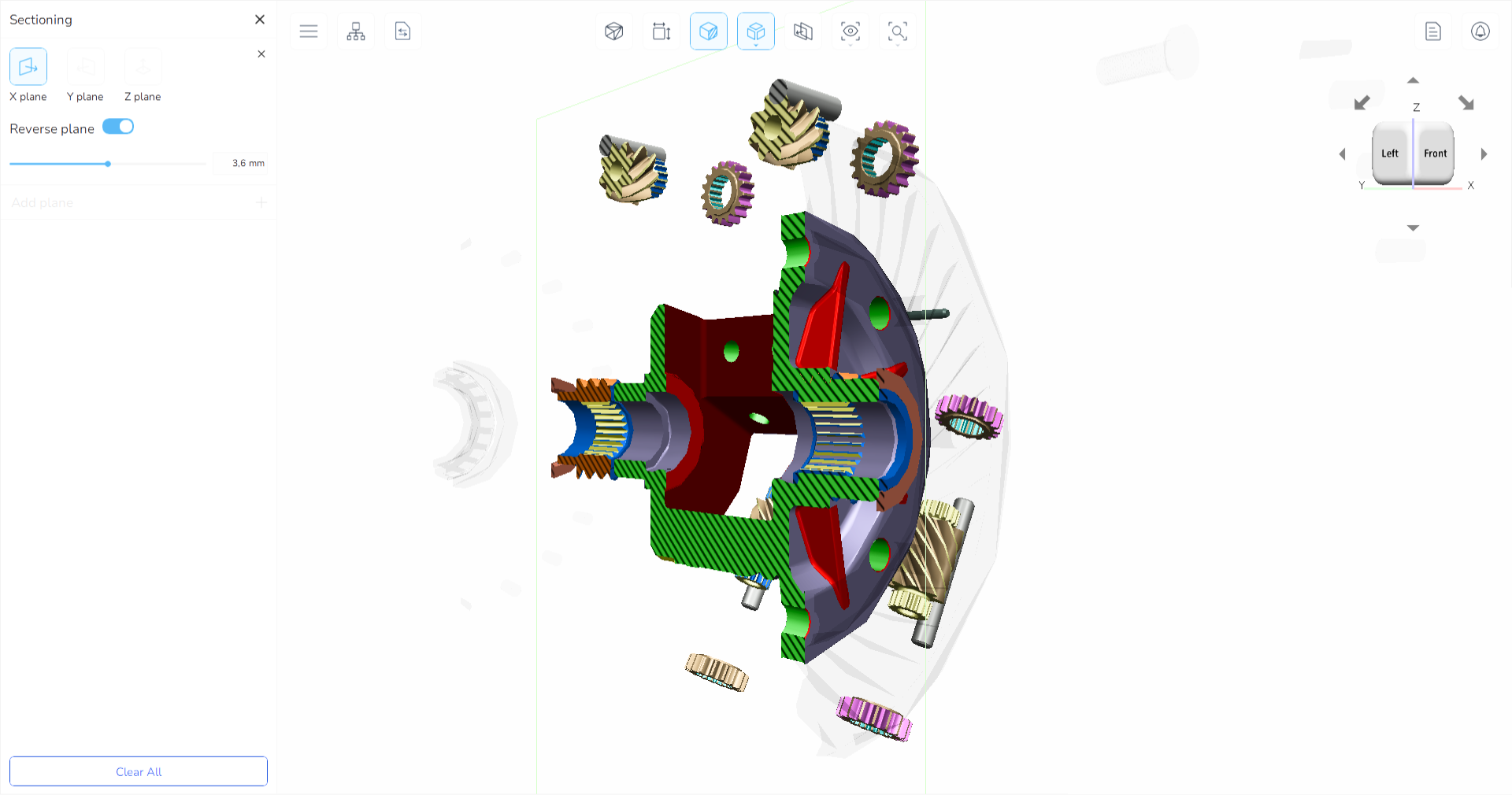Viewport: 1512px width, 795px height.
Task: Open the main hamburger menu
Action: 308,31
